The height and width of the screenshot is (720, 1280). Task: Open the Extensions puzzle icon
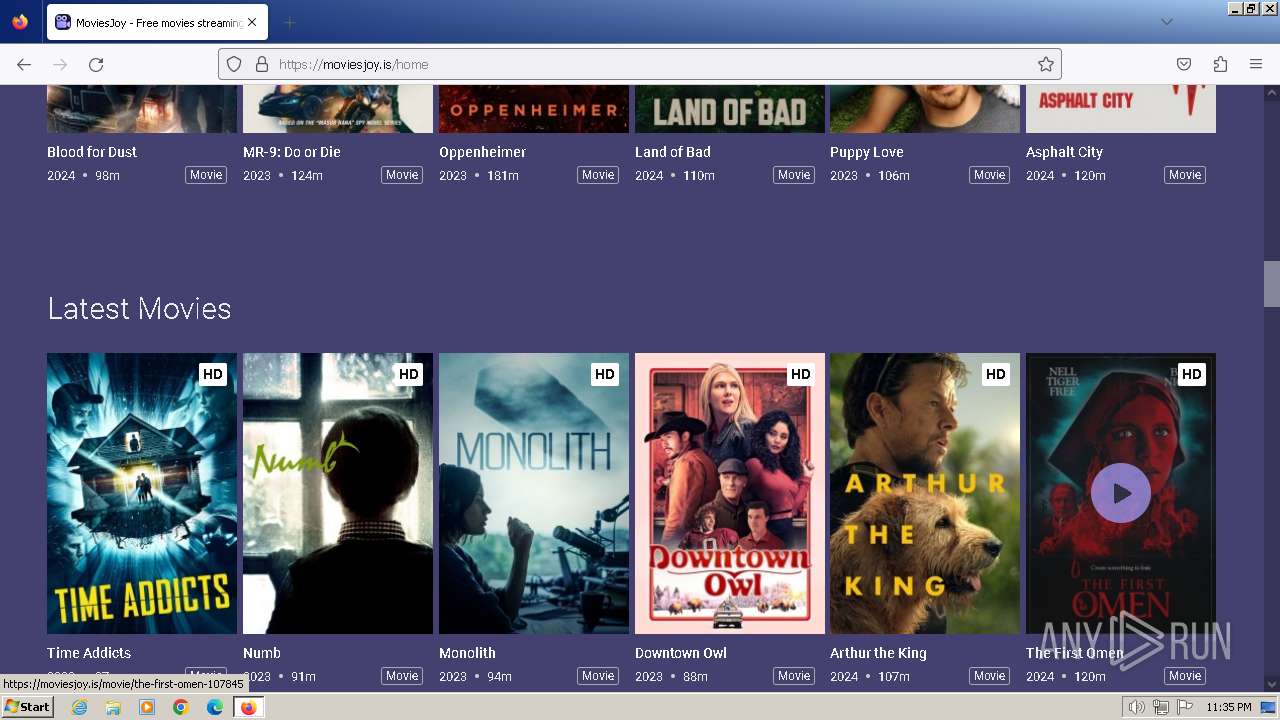1220,64
